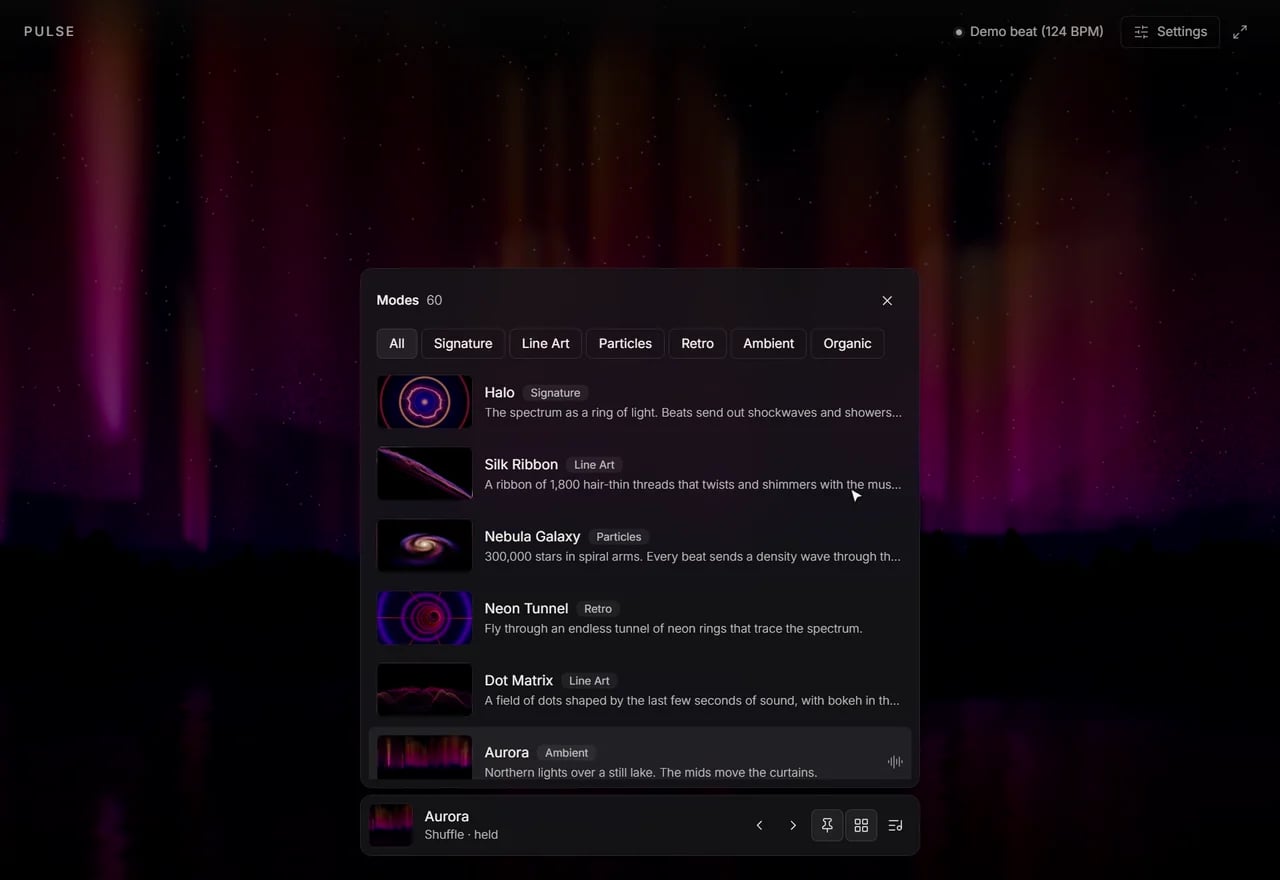1280x880 pixels.
Task: Open the Neon Tunnel thumbnail
Action: [425, 618]
